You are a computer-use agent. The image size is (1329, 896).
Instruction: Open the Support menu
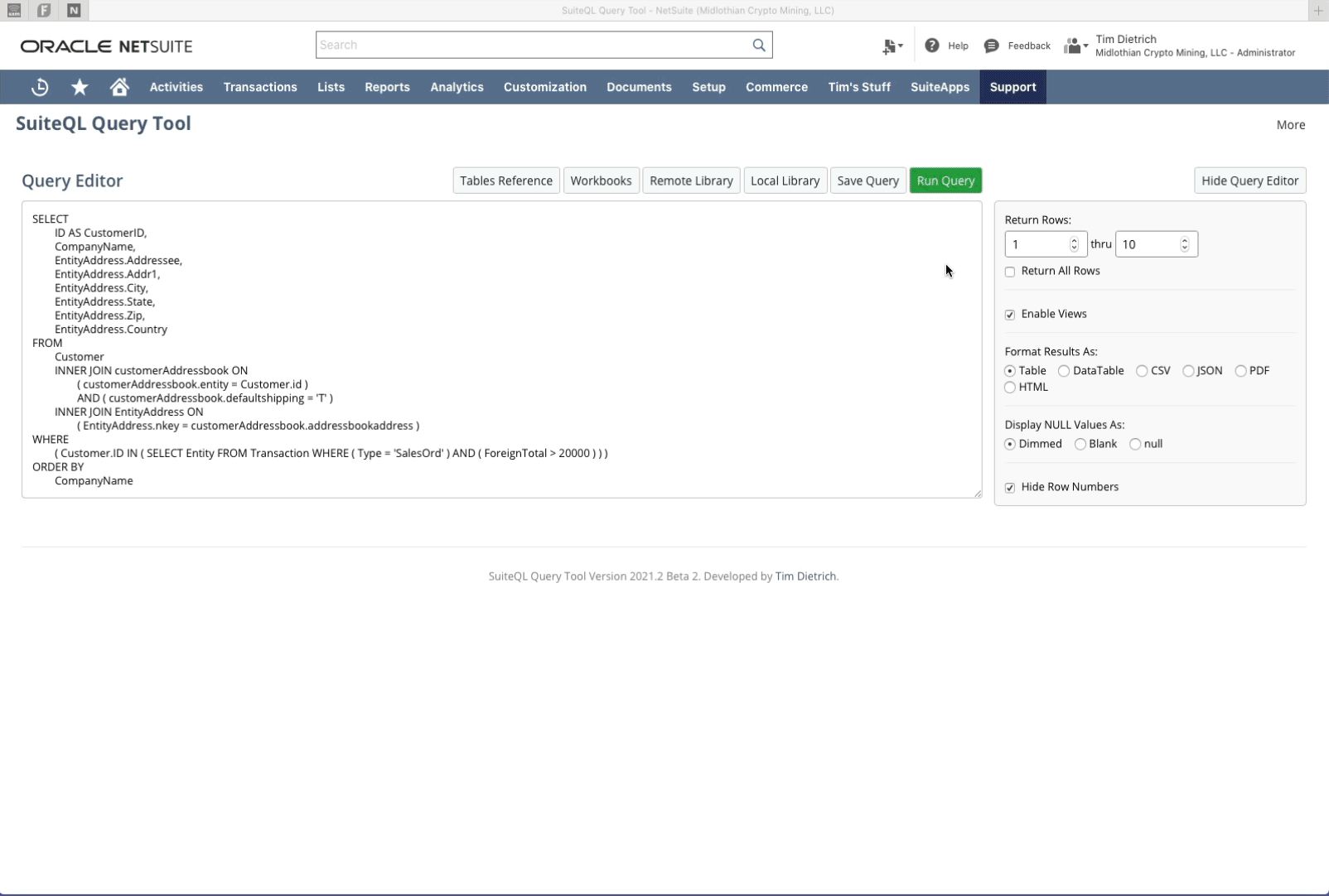click(1012, 87)
